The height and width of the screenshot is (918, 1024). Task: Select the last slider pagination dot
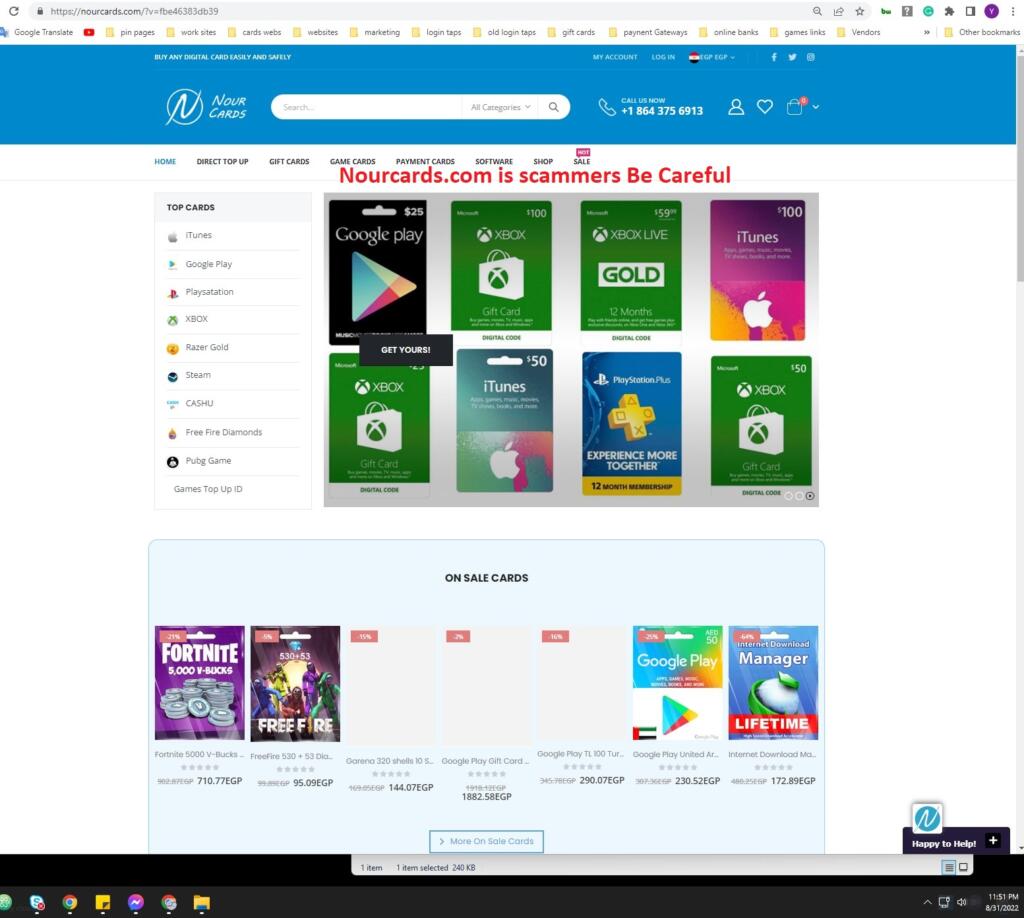coord(810,496)
